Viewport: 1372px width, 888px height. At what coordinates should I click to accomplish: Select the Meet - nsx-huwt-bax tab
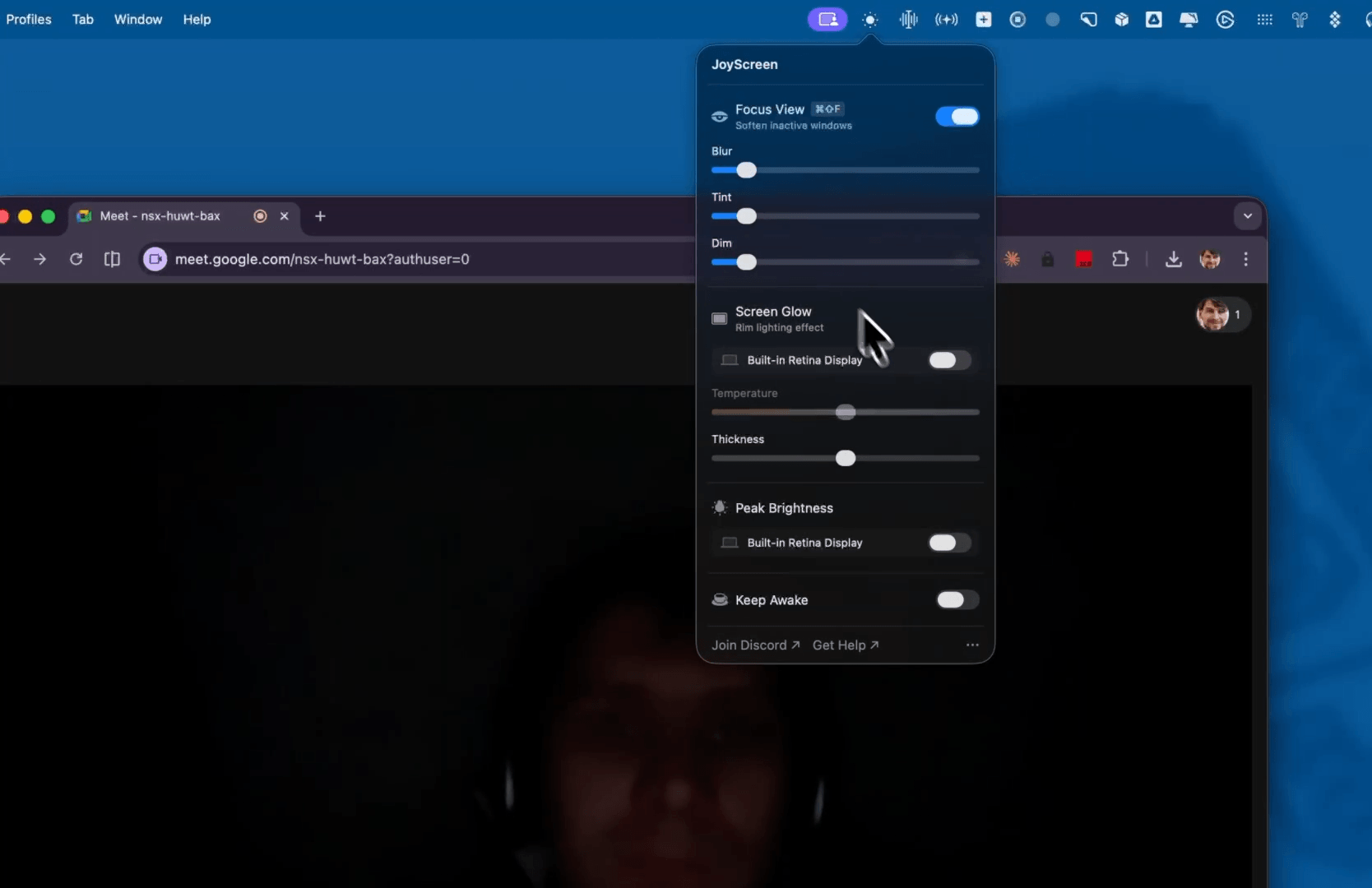[160, 216]
